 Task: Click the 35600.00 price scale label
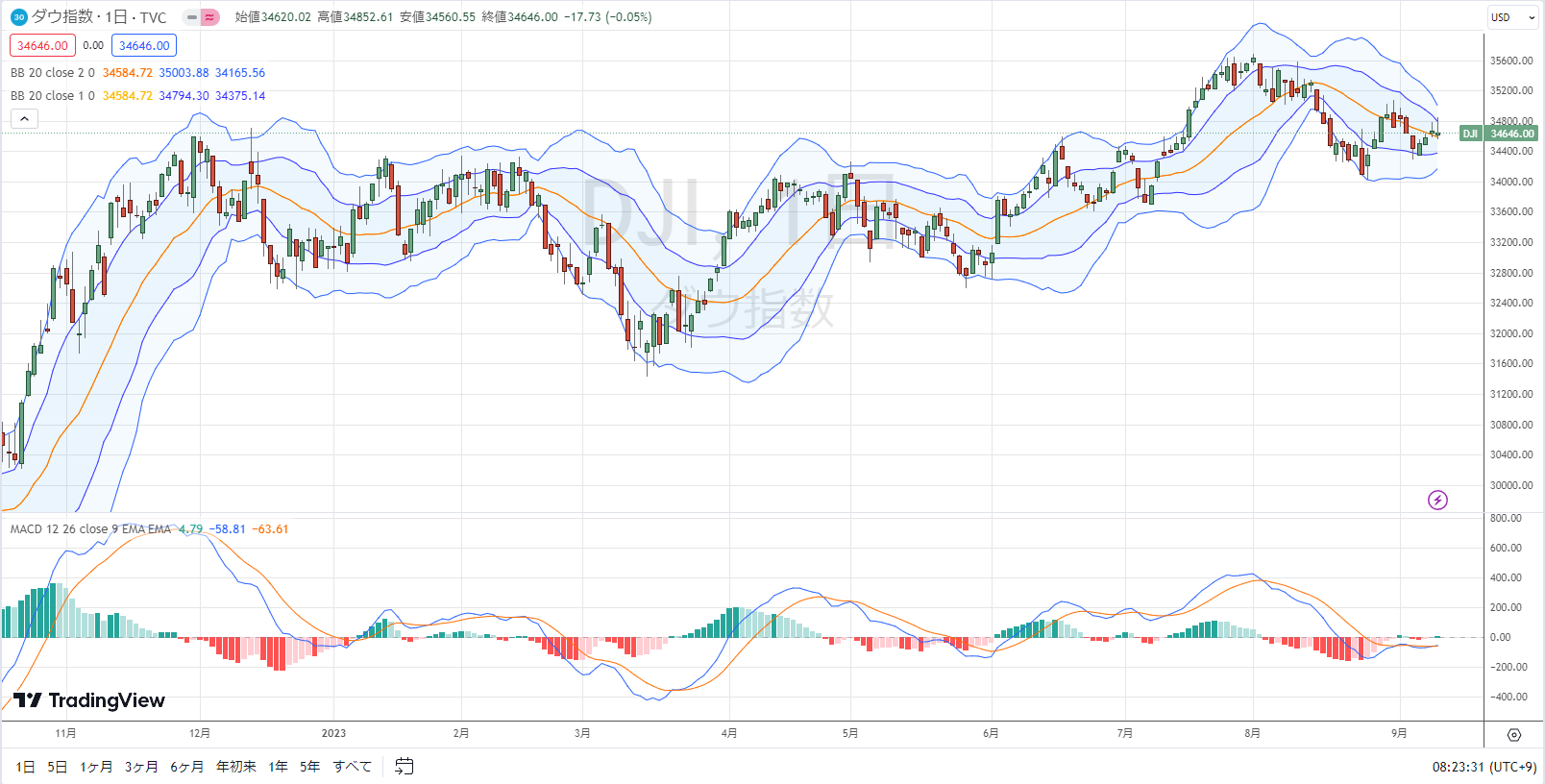[1511, 61]
